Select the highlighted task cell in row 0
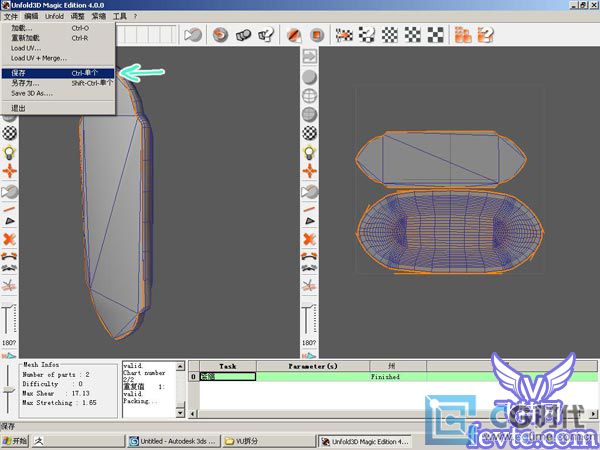 pos(228,377)
